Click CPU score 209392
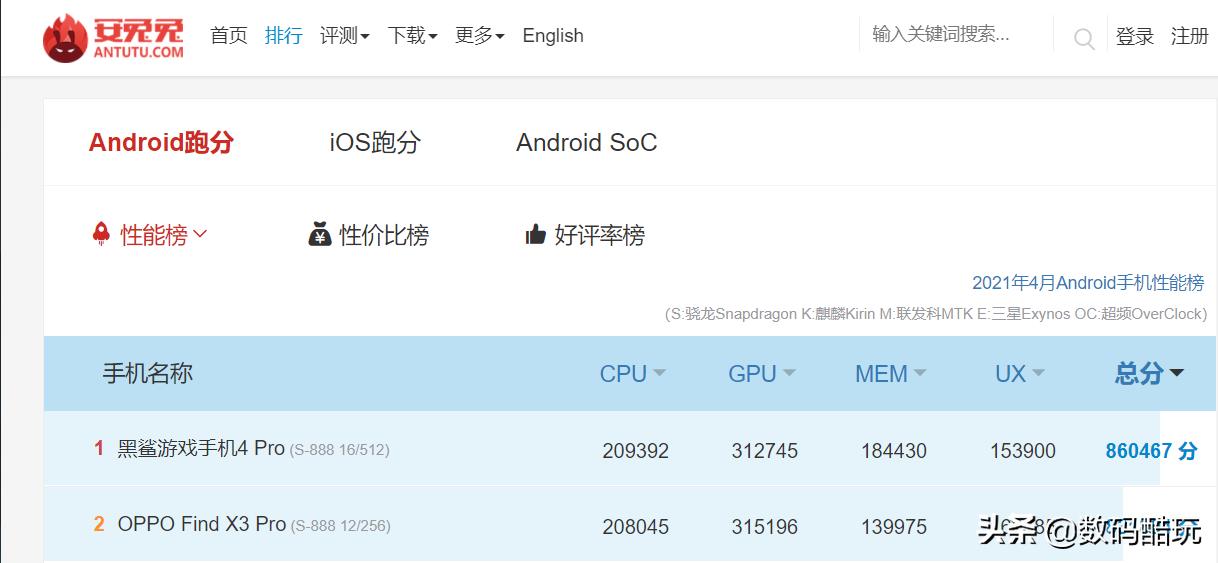Image resolution: width=1218 pixels, height=563 pixels. click(x=636, y=451)
